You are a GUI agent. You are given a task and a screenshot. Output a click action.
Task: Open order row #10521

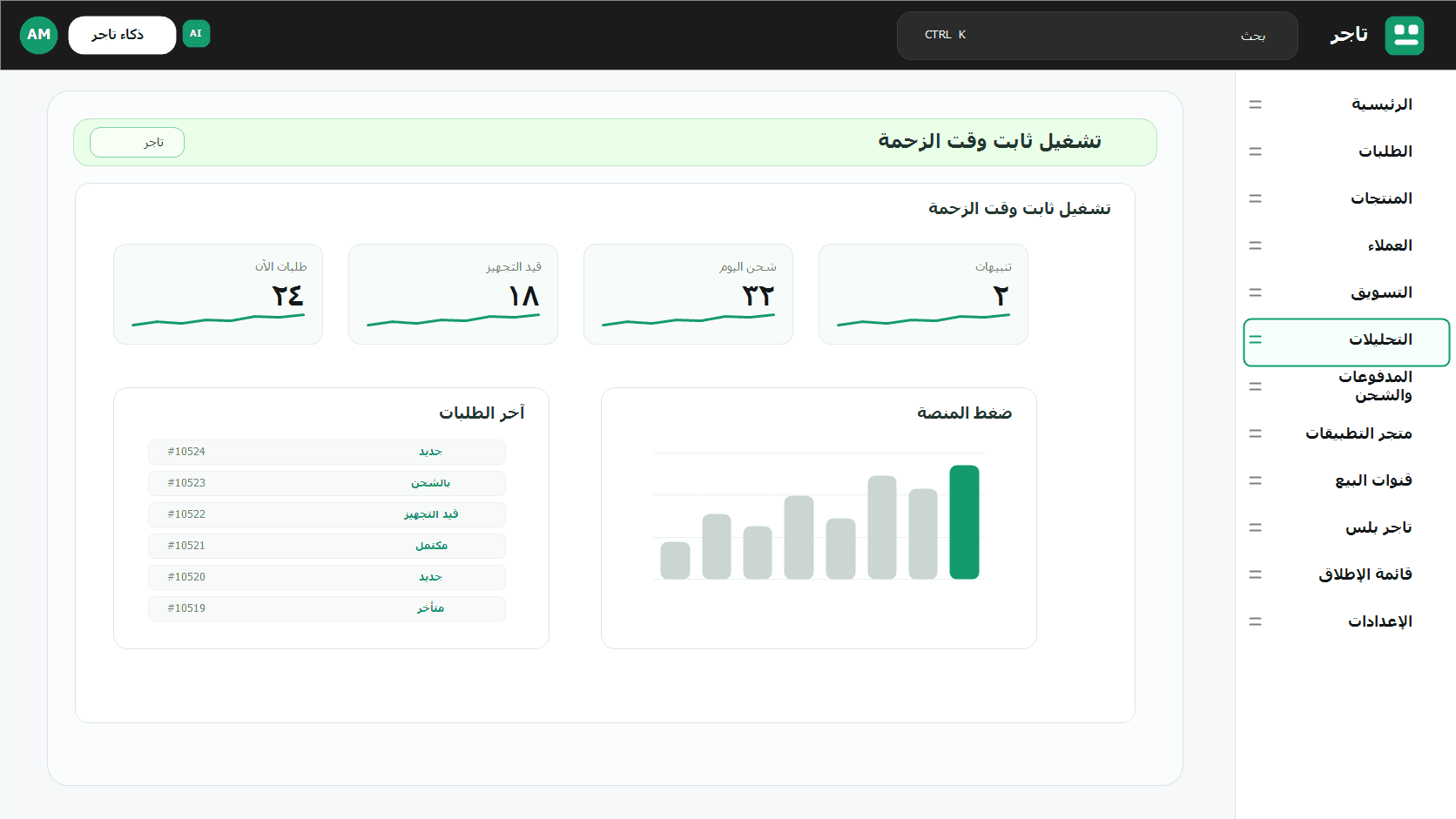(327, 546)
